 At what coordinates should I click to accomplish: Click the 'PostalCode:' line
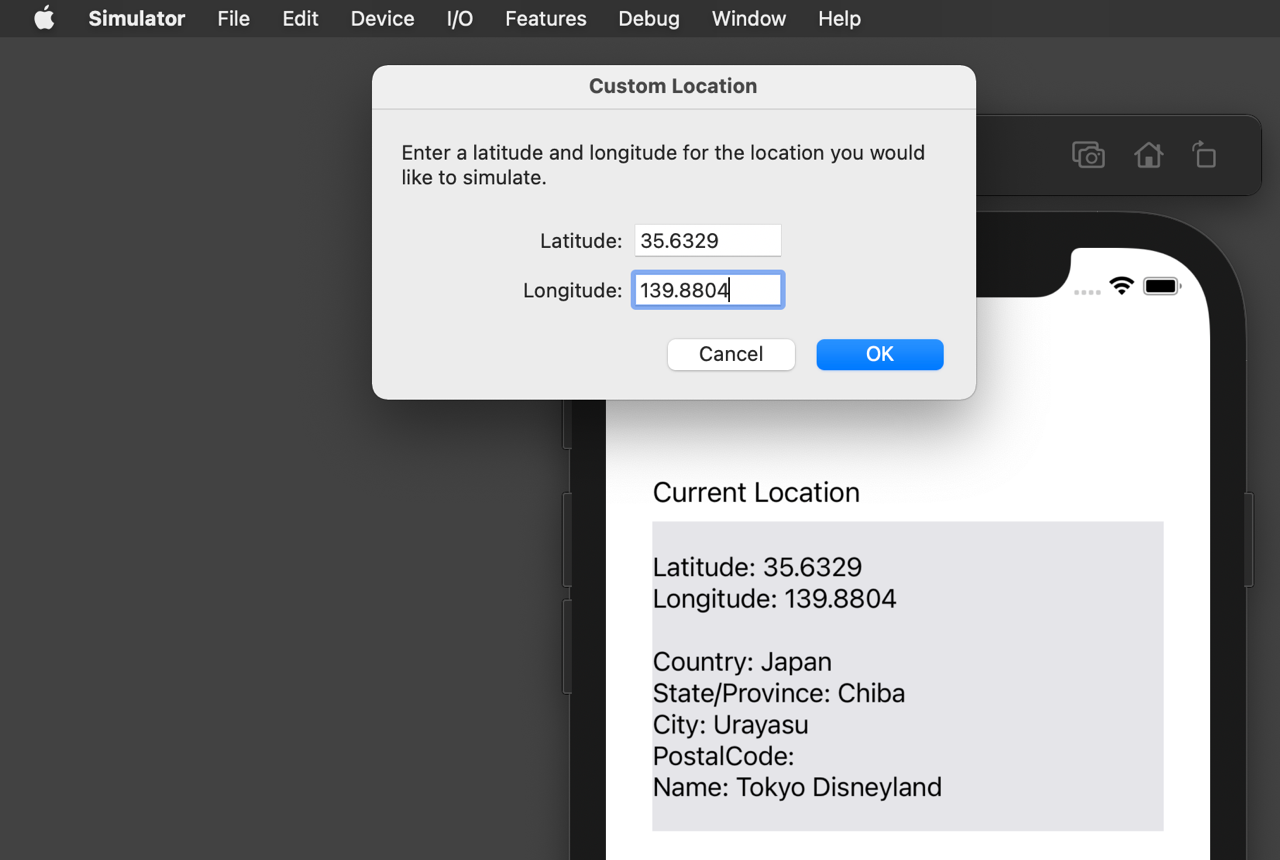723,756
